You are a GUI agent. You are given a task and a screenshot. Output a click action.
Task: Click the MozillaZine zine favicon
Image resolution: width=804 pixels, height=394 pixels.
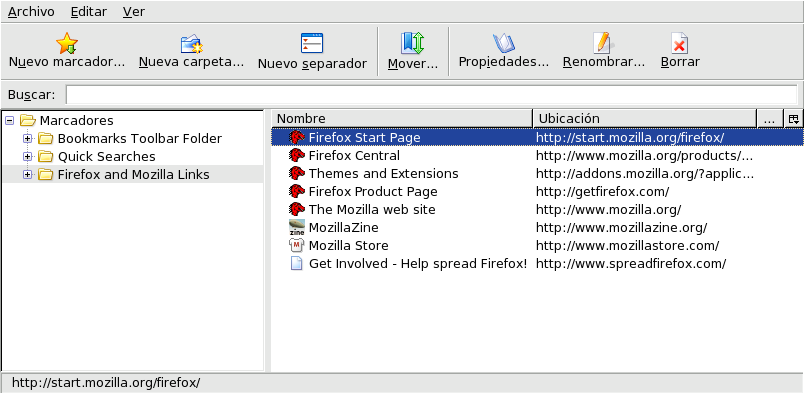[297, 227]
